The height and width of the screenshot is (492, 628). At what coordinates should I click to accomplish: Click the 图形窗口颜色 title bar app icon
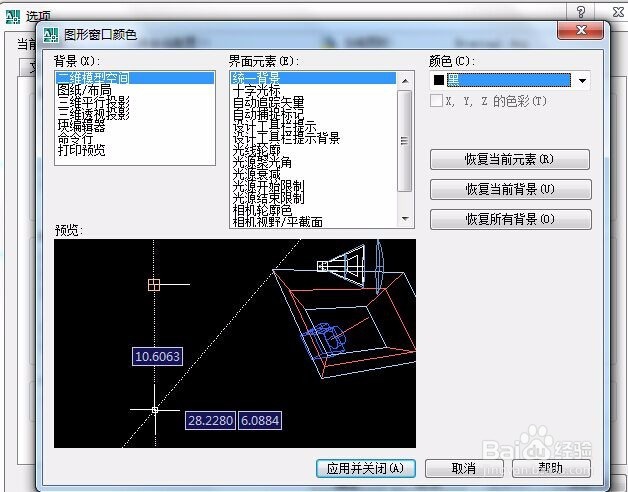[x=51, y=35]
